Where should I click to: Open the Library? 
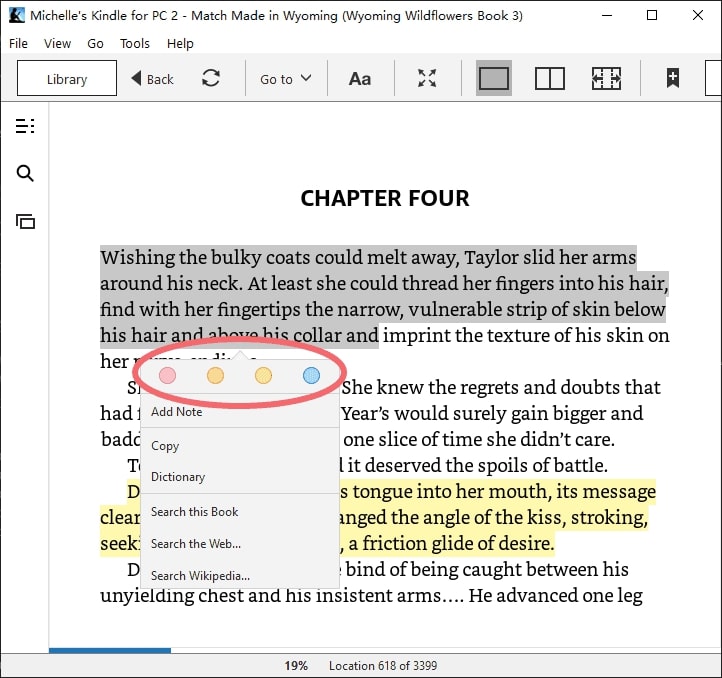(x=67, y=78)
